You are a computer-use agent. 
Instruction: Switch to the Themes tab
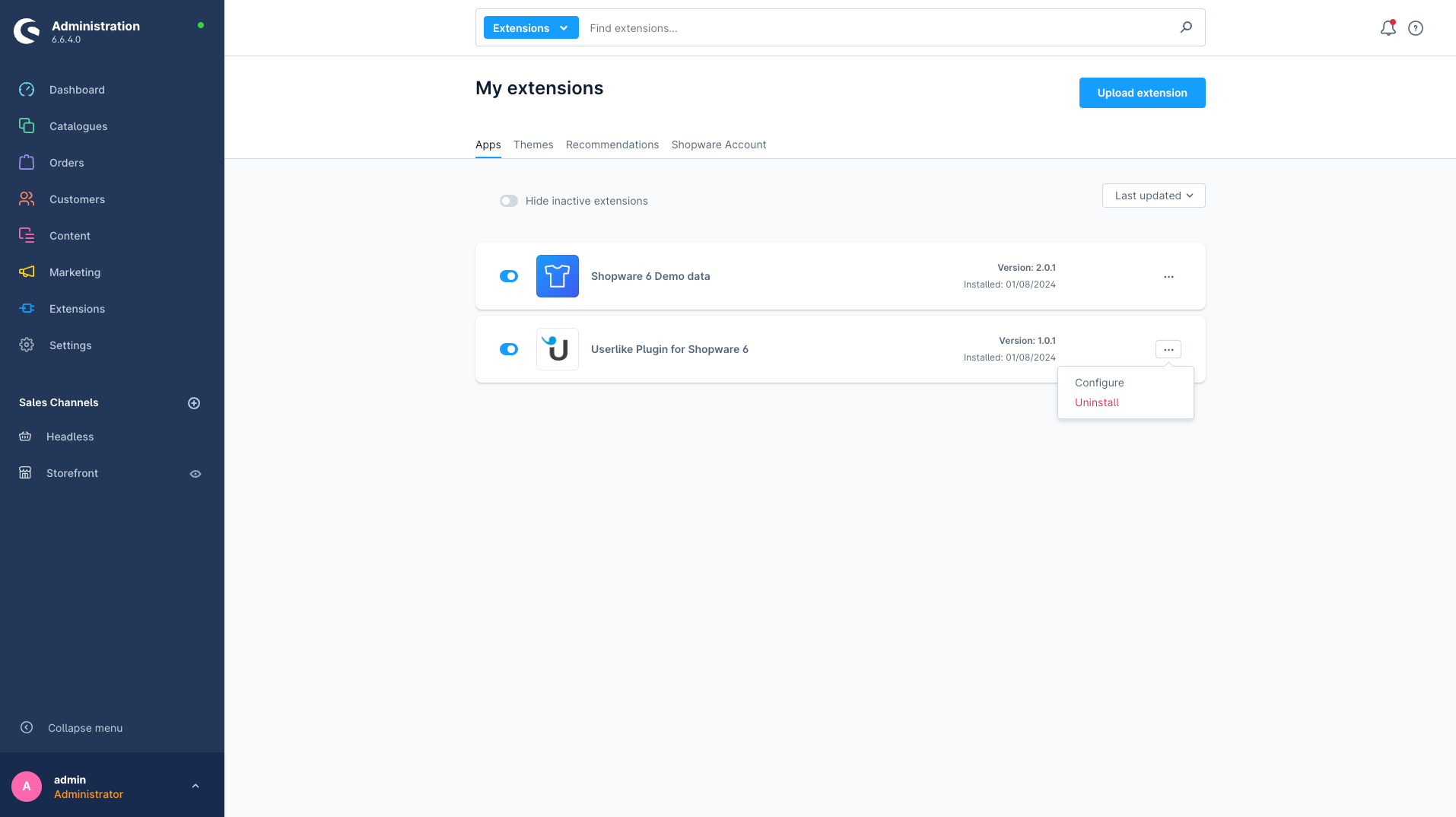point(533,145)
